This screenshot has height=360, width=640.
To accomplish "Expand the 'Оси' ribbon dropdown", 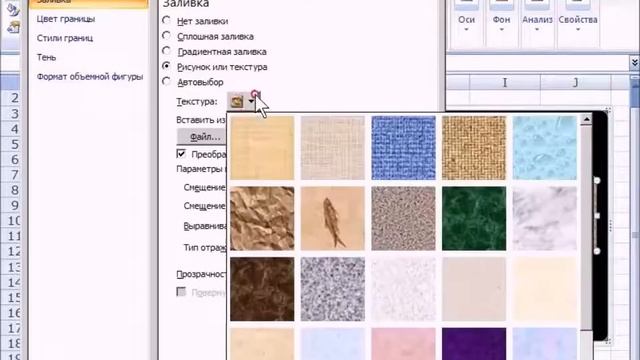I will tap(466, 20).
